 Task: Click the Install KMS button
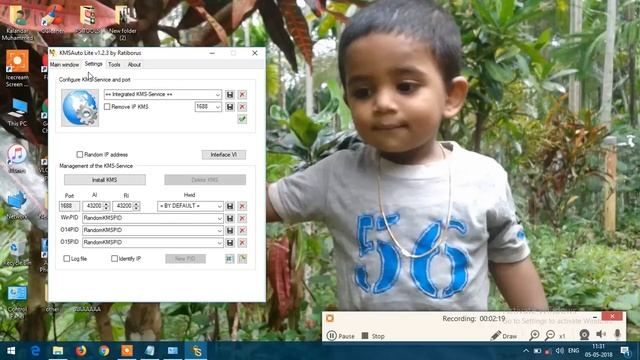tap(105, 180)
